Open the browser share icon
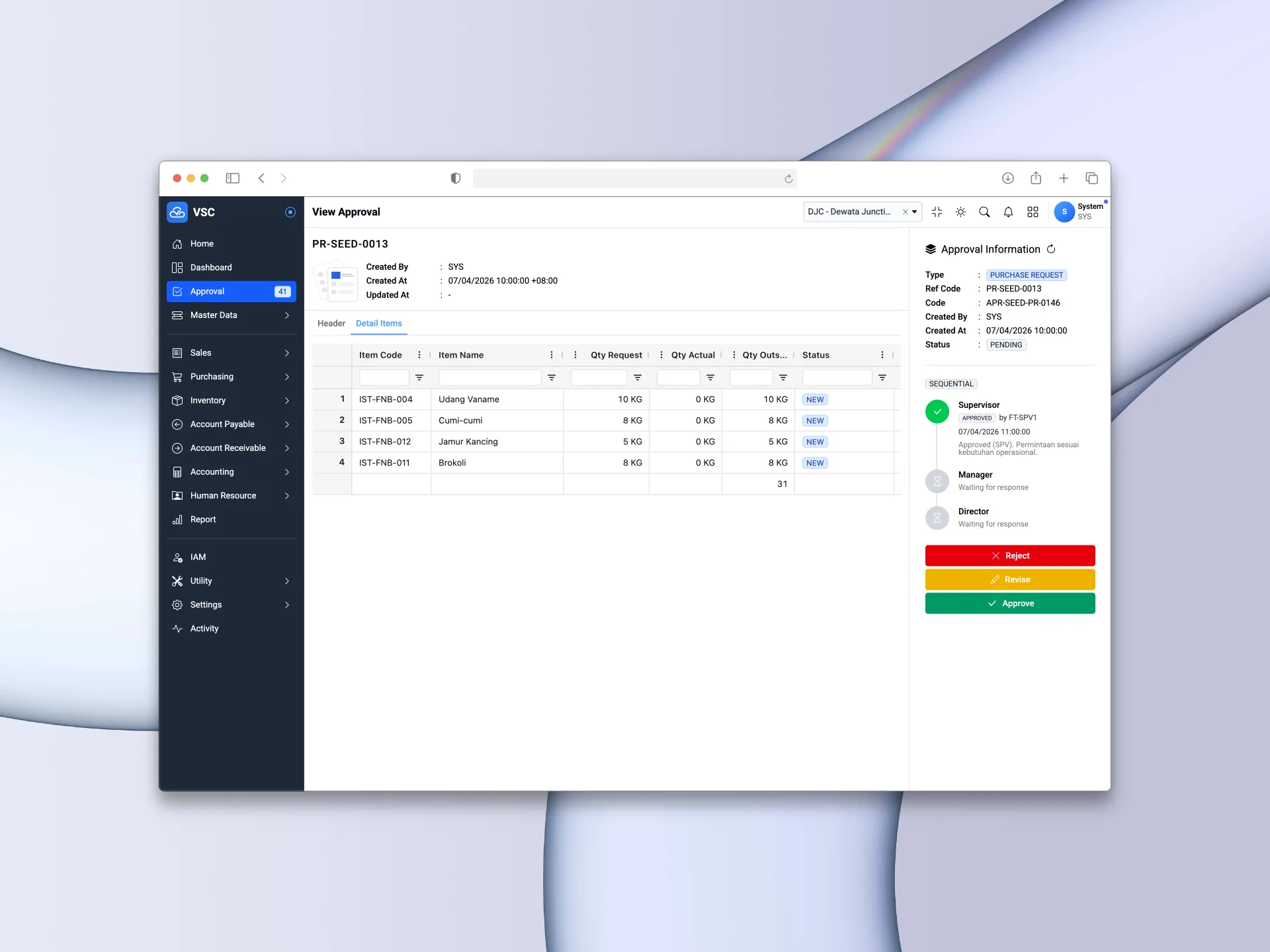 click(1036, 178)
